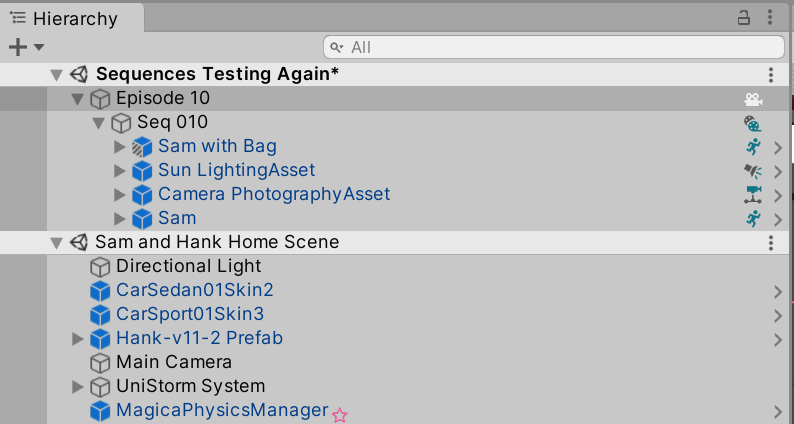This screenshot has width=794, height=424.
Task: Click the running figure icon on Sam row
Action: pyautogui.click(x=753, y=219)
